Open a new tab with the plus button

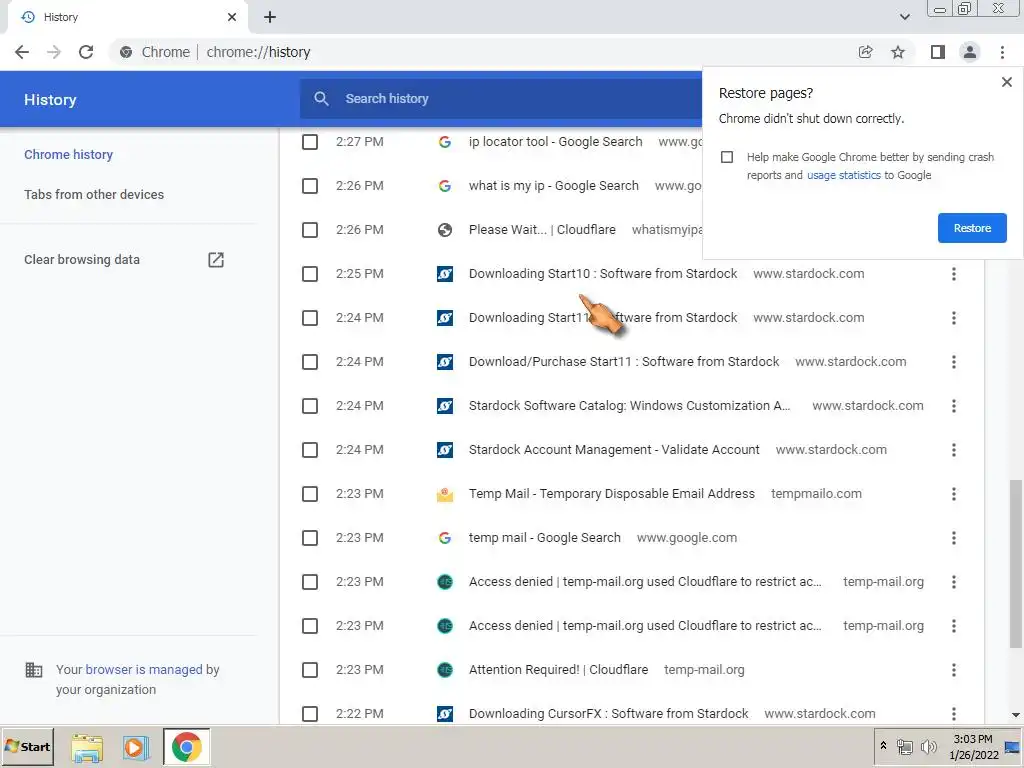tap(270, 17)
